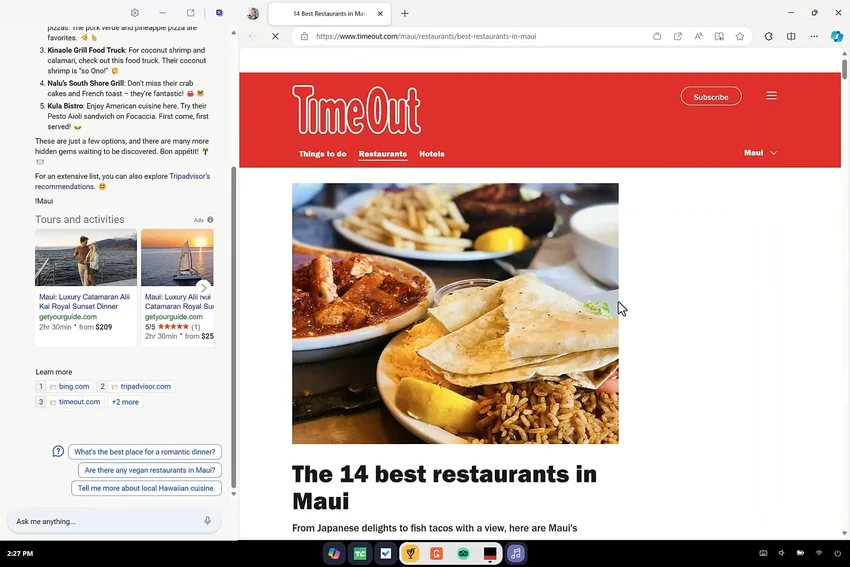This screenshot has height=567, width=850.
Task: Select the Hotels tab
Action: click(x=432, y=154)
